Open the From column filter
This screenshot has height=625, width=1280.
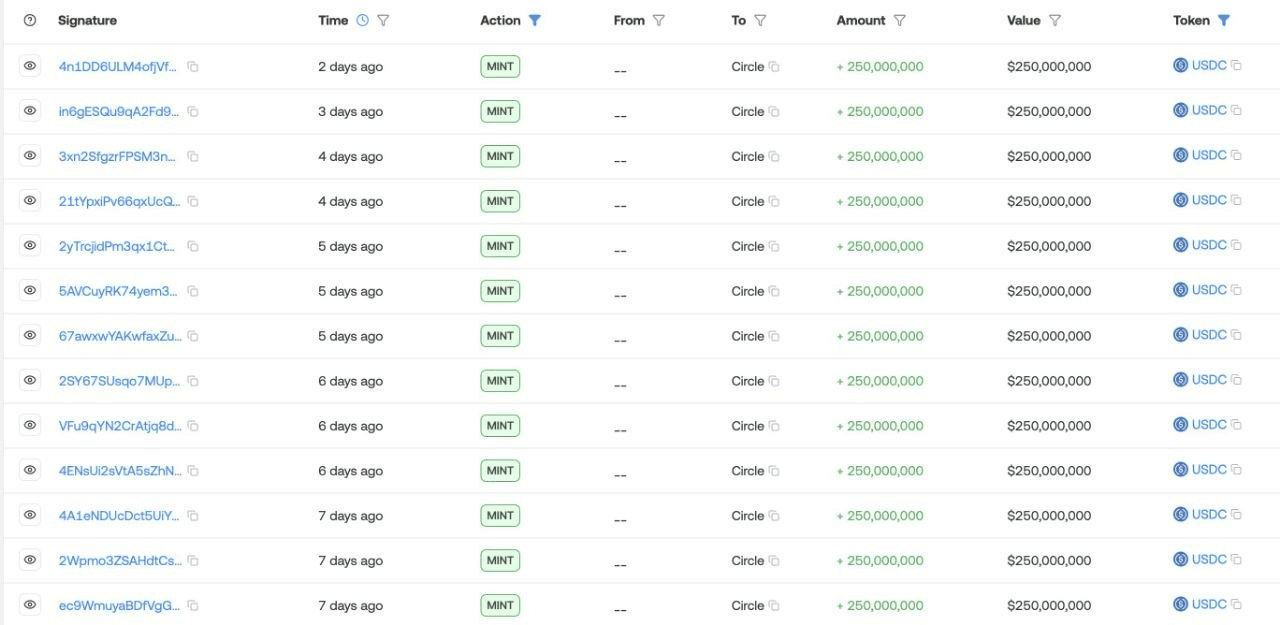tap(658, 20)
